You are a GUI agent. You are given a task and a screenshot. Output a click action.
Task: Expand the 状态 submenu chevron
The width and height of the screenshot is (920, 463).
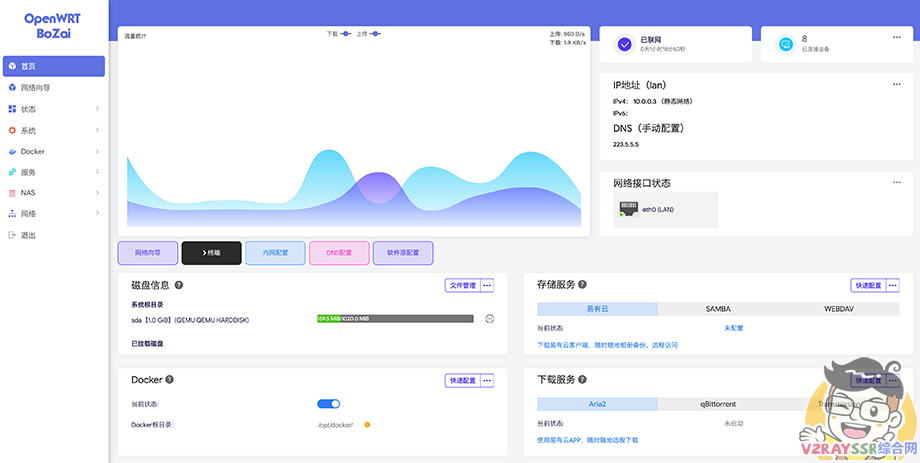(97, 109)
